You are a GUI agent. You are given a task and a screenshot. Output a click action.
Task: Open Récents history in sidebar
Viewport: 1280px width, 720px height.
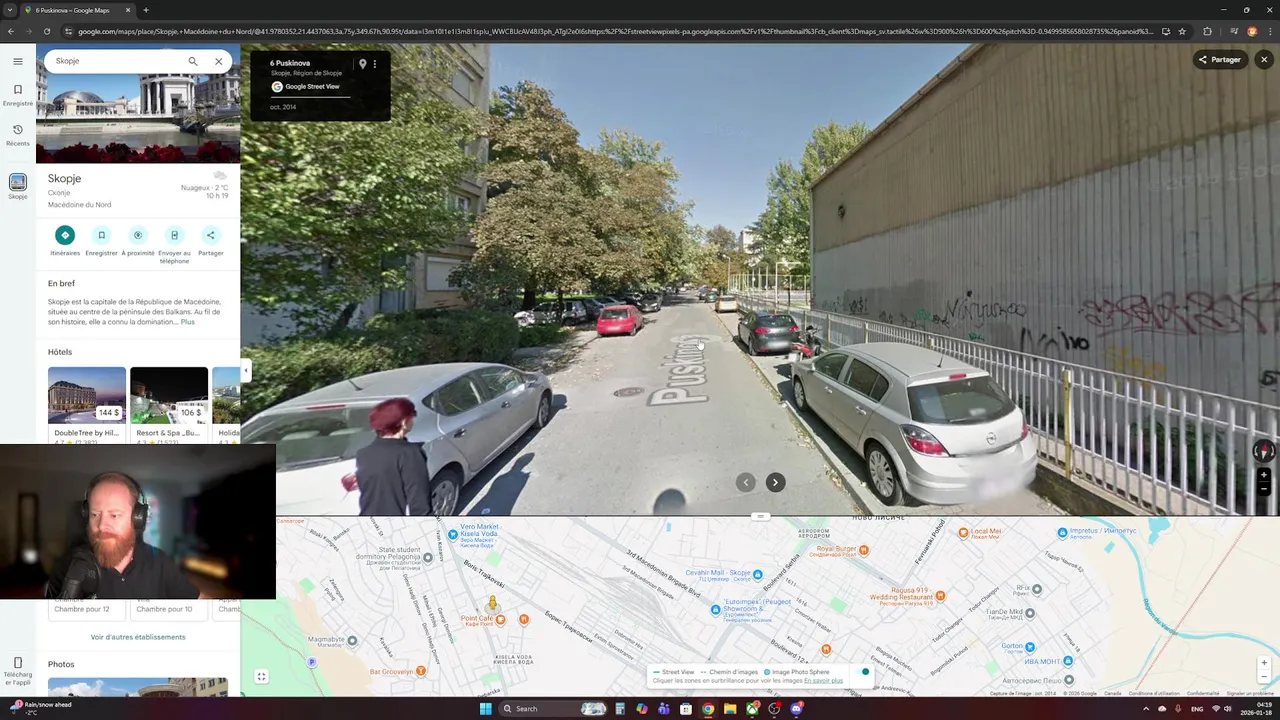point(17,135)
